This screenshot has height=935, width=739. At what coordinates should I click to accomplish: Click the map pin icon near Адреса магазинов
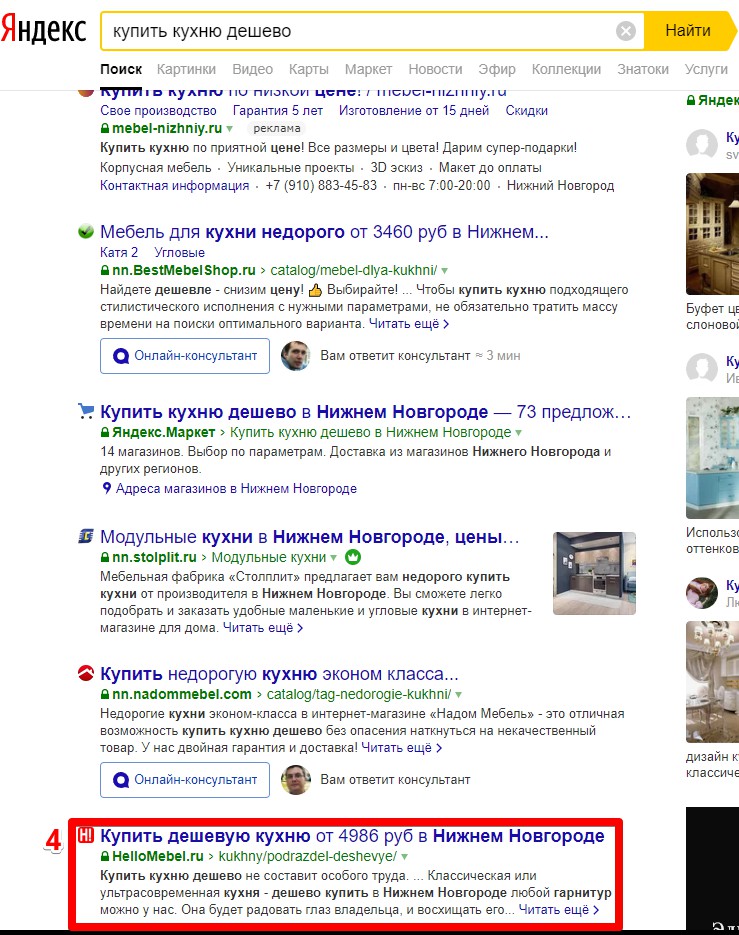(107, 488)
